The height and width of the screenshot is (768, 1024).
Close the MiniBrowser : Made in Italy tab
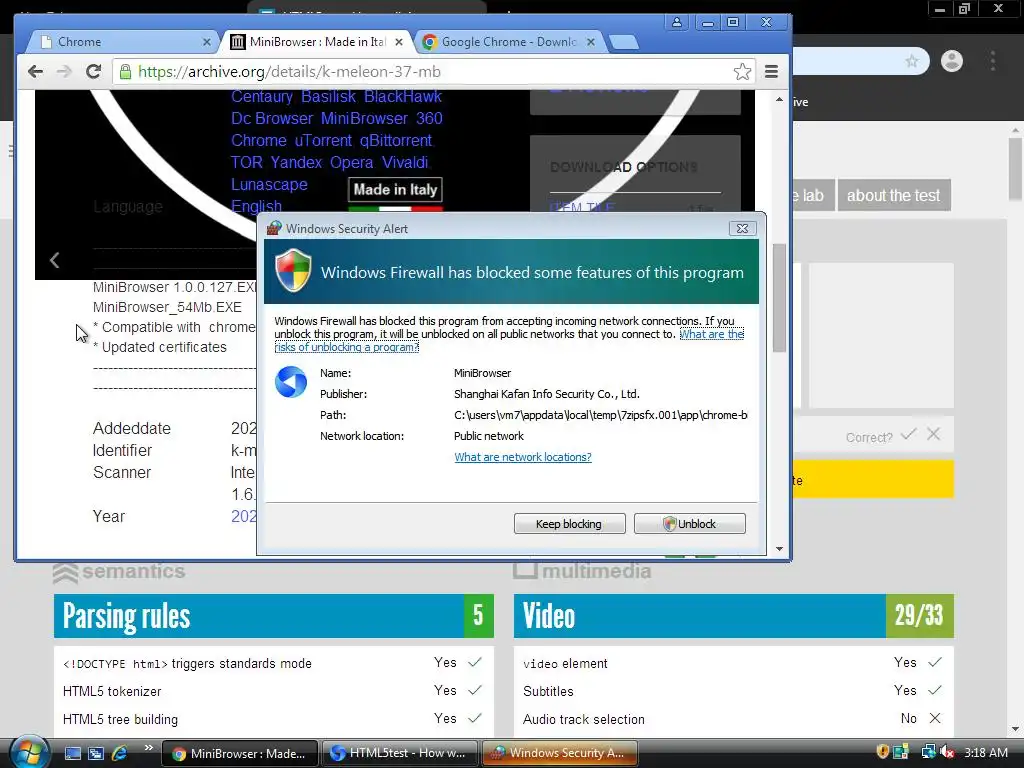coord(399,42)
